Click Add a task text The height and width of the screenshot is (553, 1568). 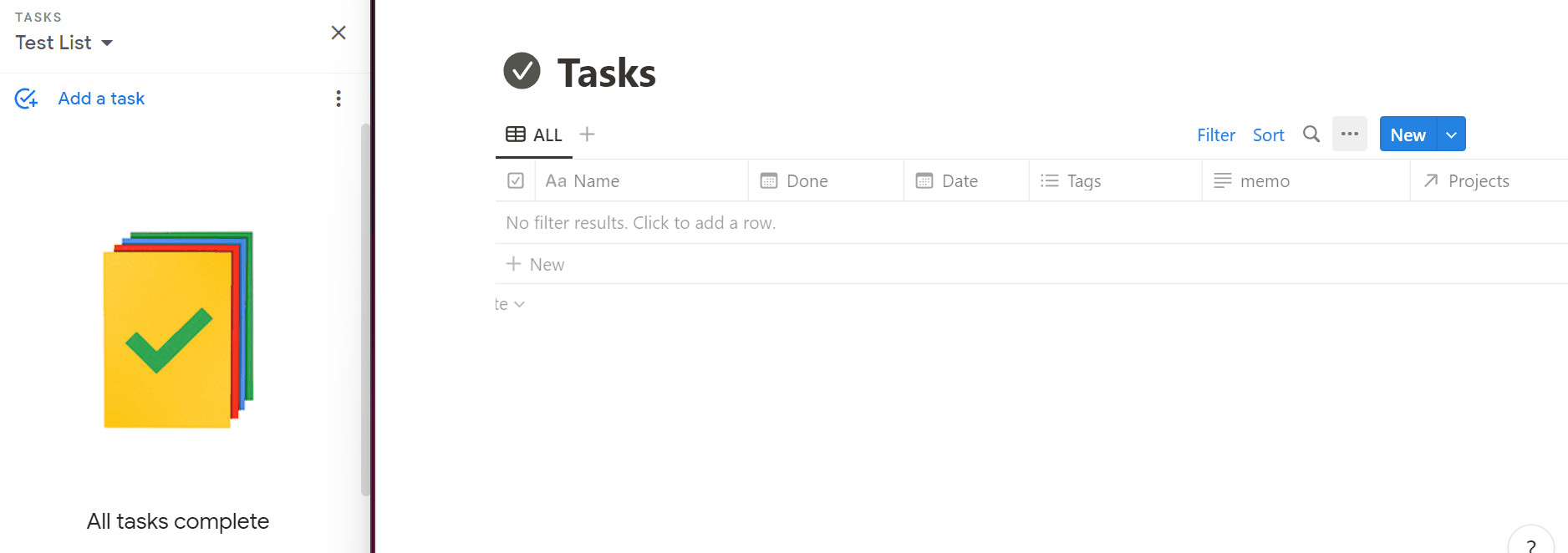point(101,99)
